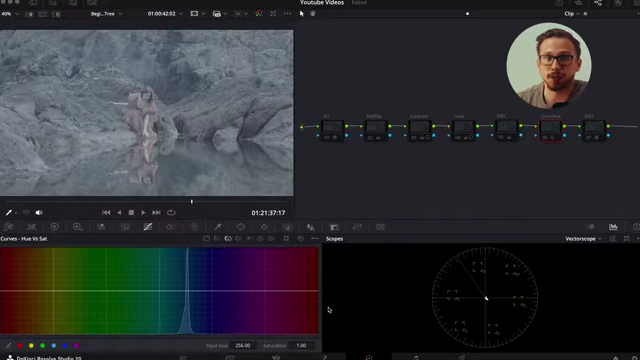Click the viewer scrubber playhead

(191, 201)
